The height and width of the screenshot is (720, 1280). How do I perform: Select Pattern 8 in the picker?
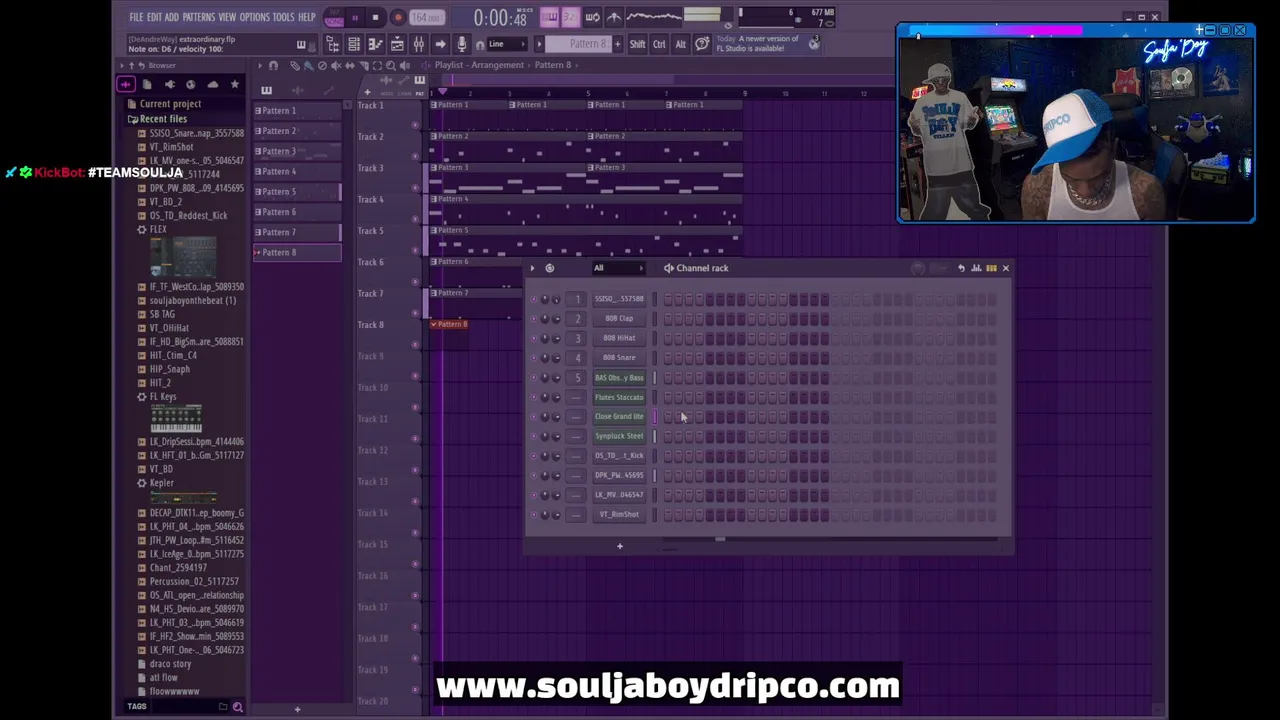coord(296,252)
